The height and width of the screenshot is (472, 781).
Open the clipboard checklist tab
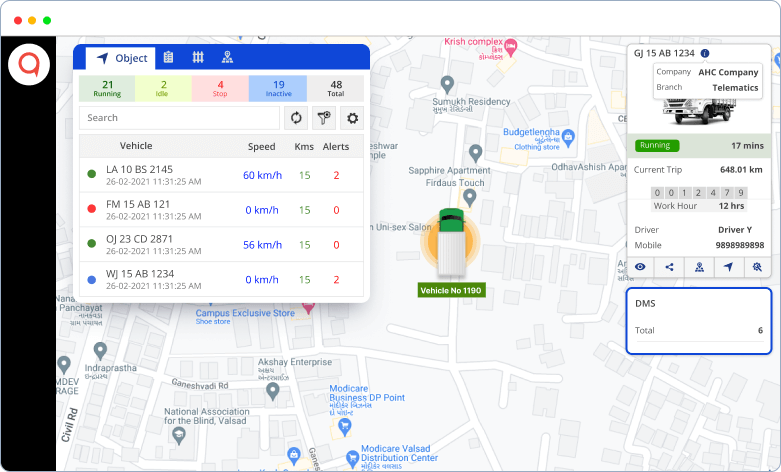pos(168,58)
